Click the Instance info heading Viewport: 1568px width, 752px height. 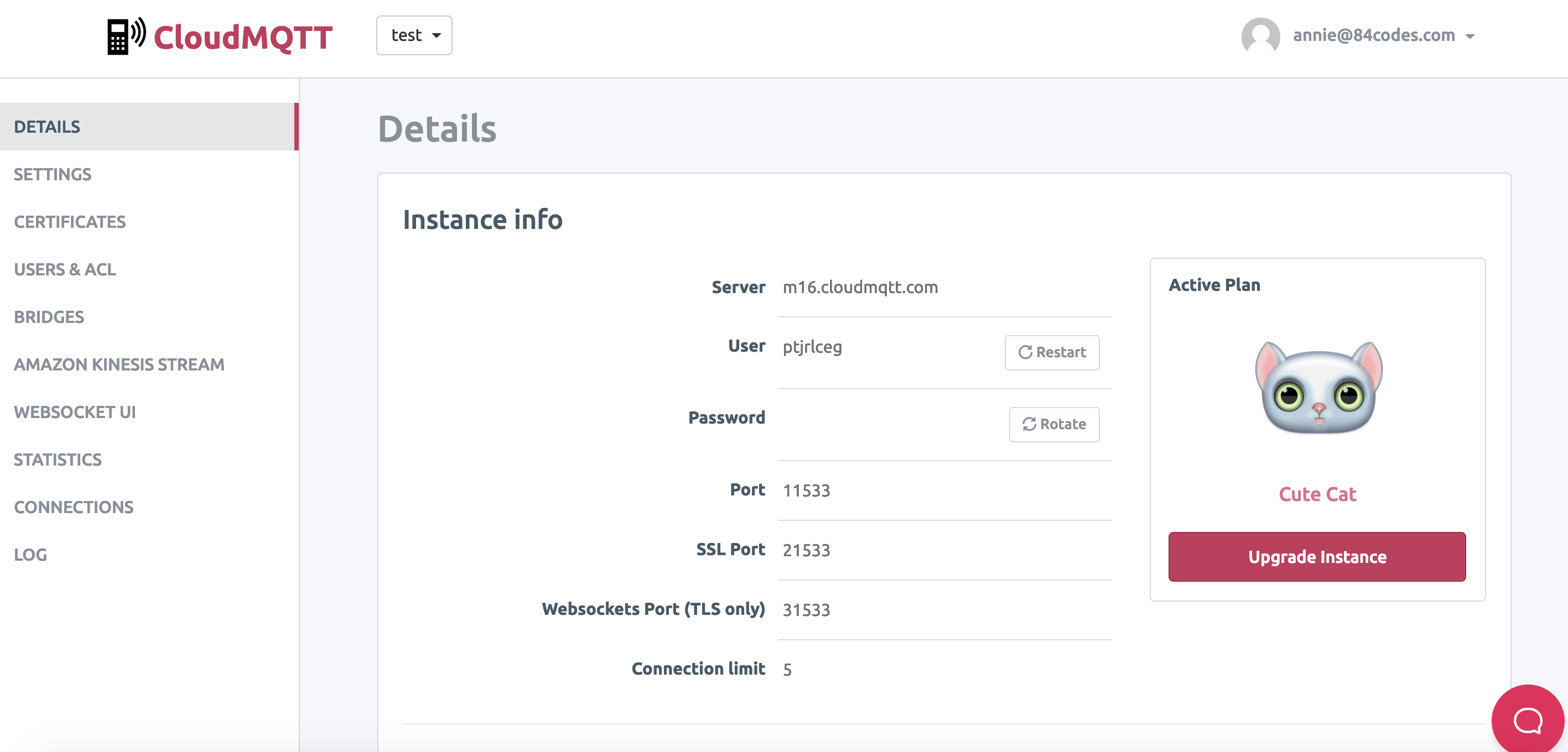pyautogui.click(x=482, y=219)
